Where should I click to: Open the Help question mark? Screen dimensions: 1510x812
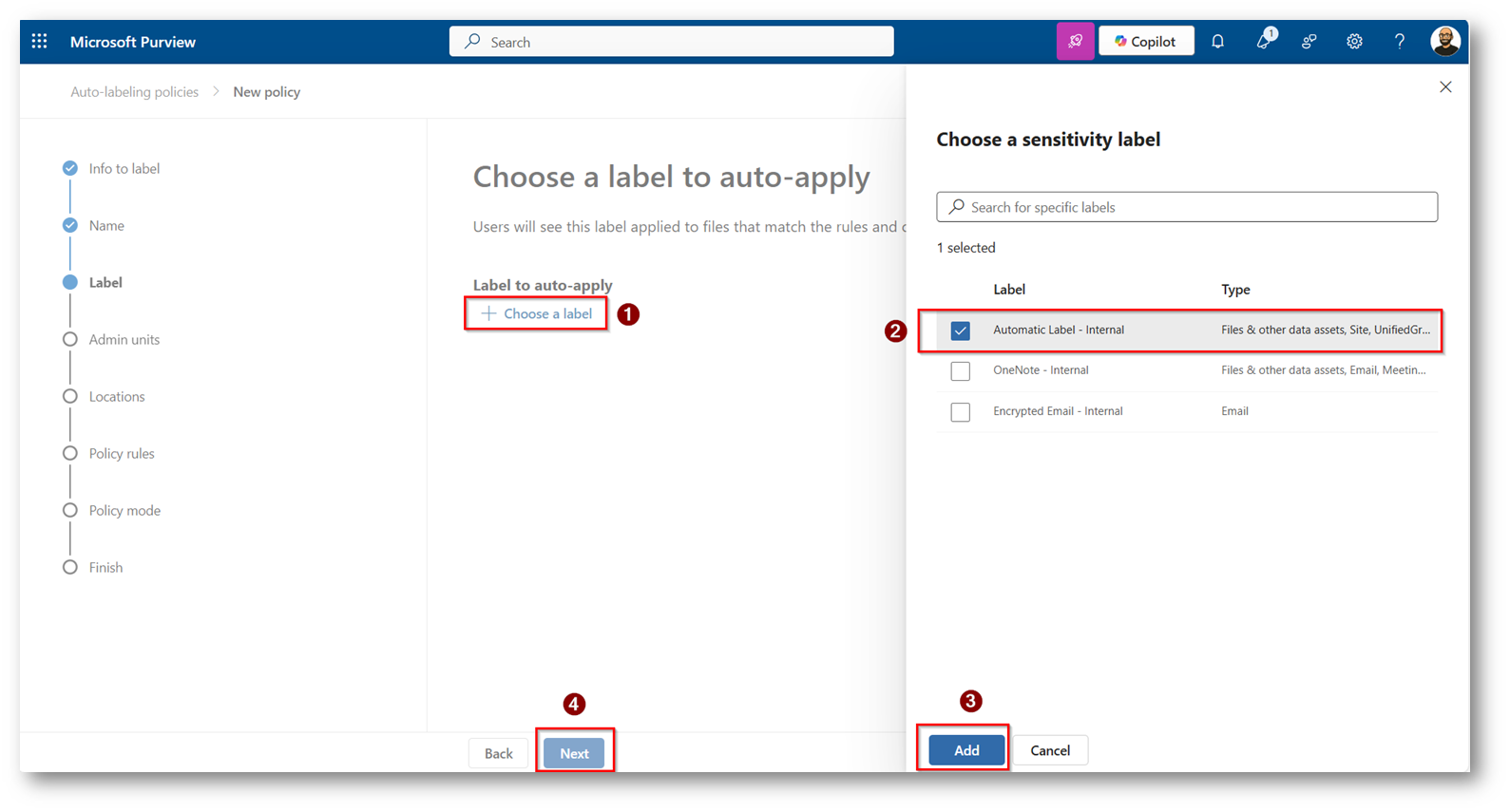pos(1399,42)
